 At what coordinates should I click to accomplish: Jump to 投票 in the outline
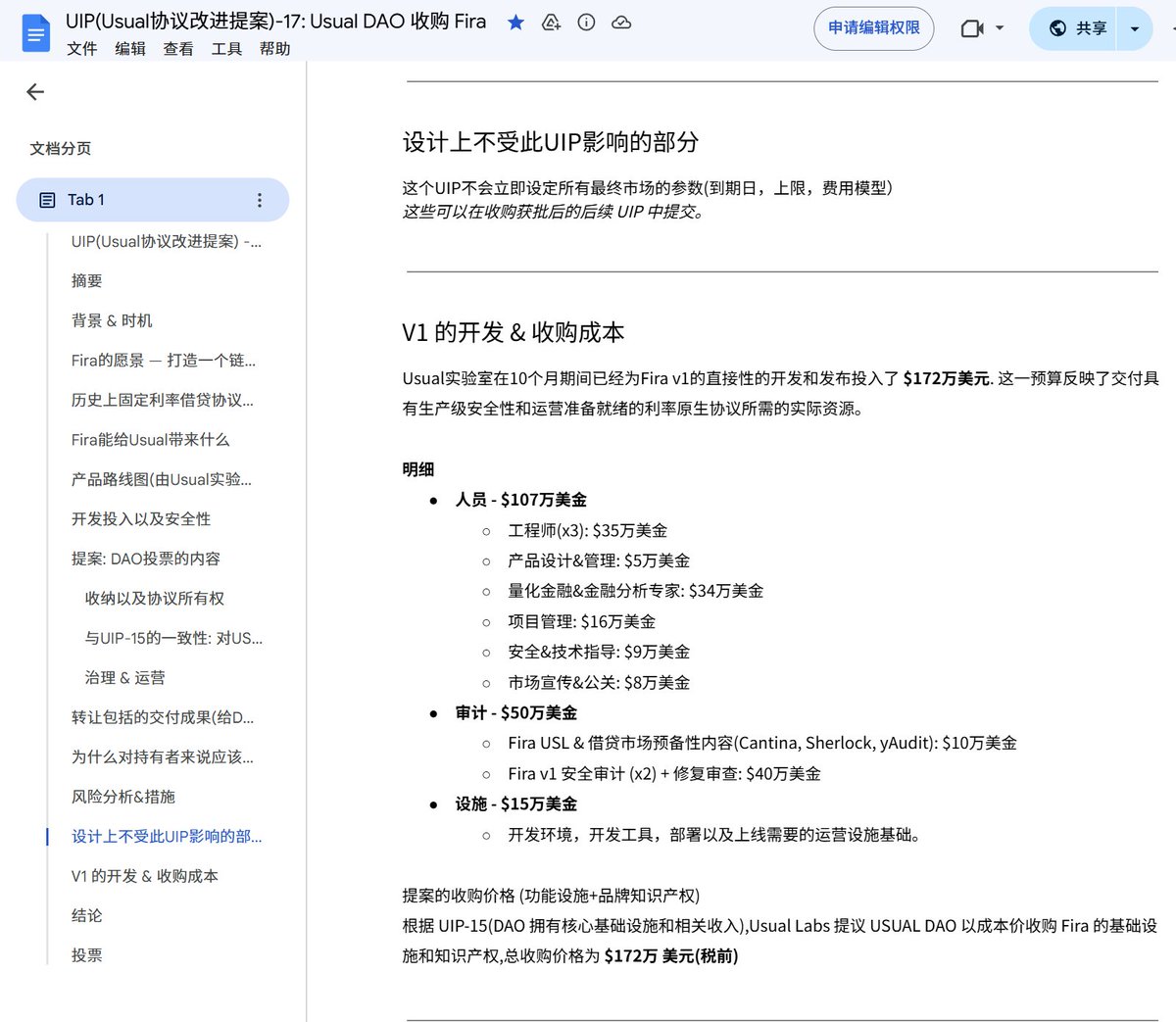[x=87, y=955]
